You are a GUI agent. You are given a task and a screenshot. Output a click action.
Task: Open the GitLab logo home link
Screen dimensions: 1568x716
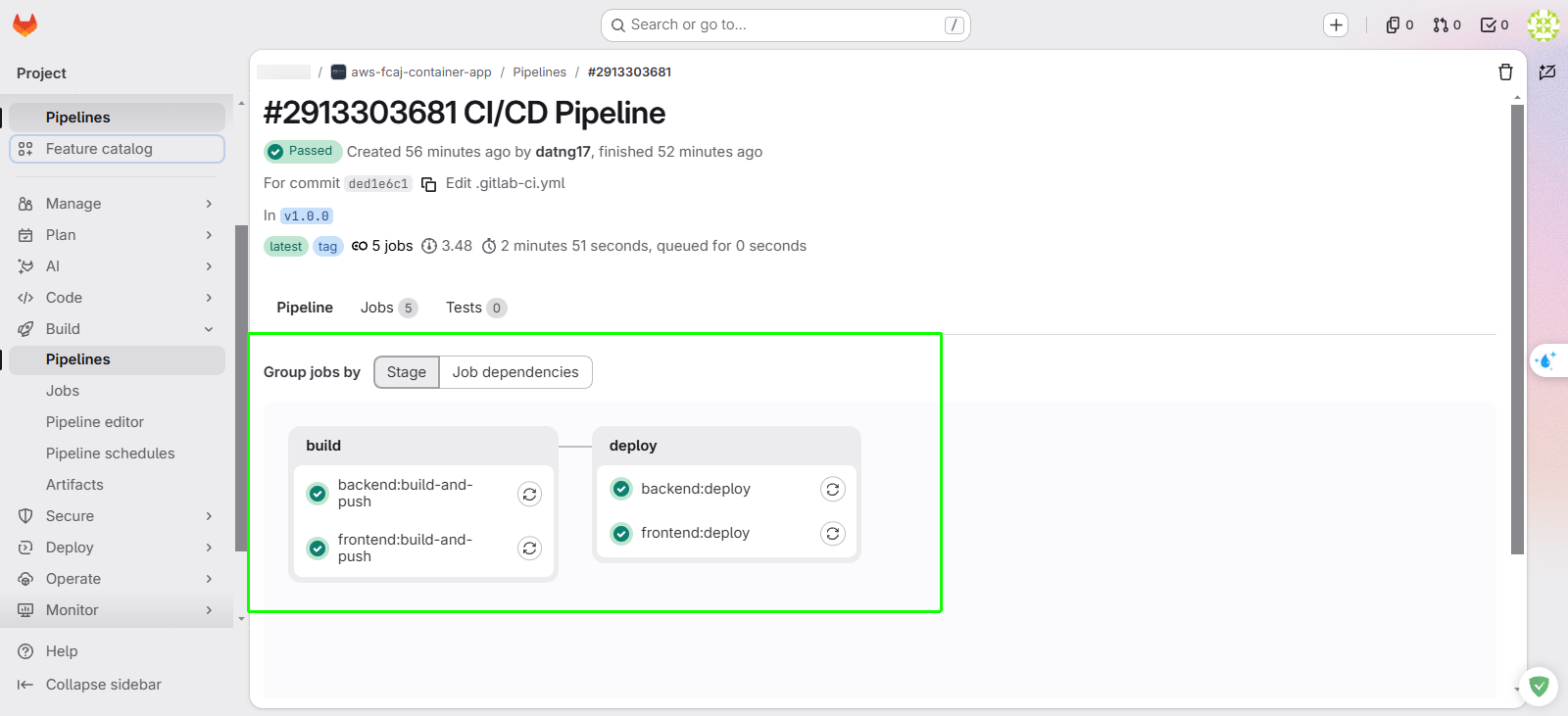(x=24, y=24)
